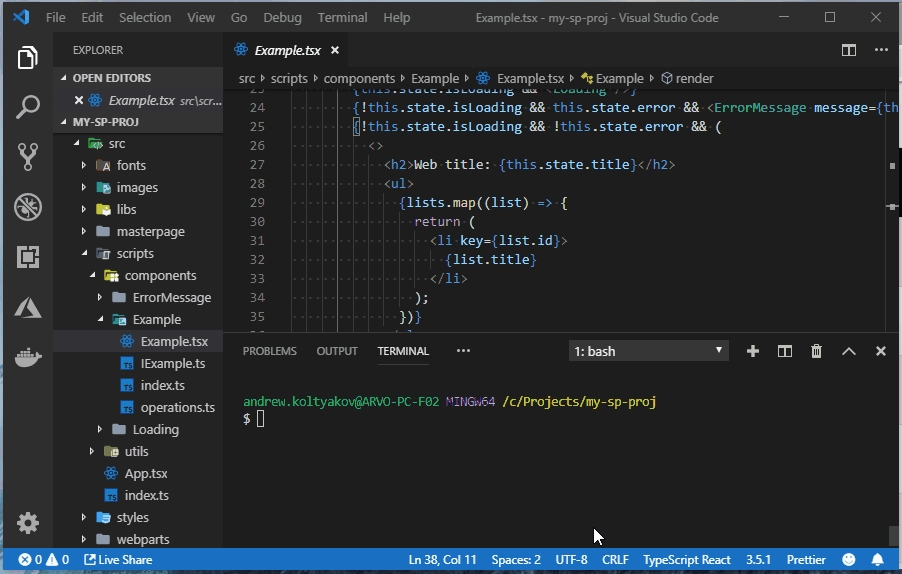Open the Docker view in activity bar
The height and width of the screenshot is (574, 902).
coord(27,357)
